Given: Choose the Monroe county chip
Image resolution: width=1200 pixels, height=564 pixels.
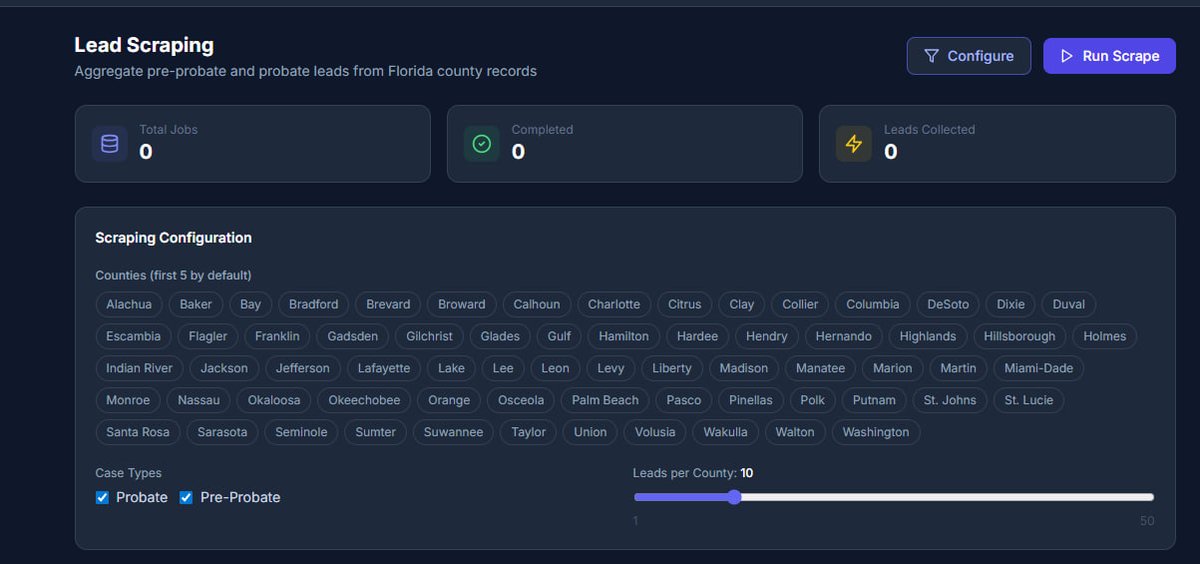Looking at the screenshot, I should [x=128, y=400].
